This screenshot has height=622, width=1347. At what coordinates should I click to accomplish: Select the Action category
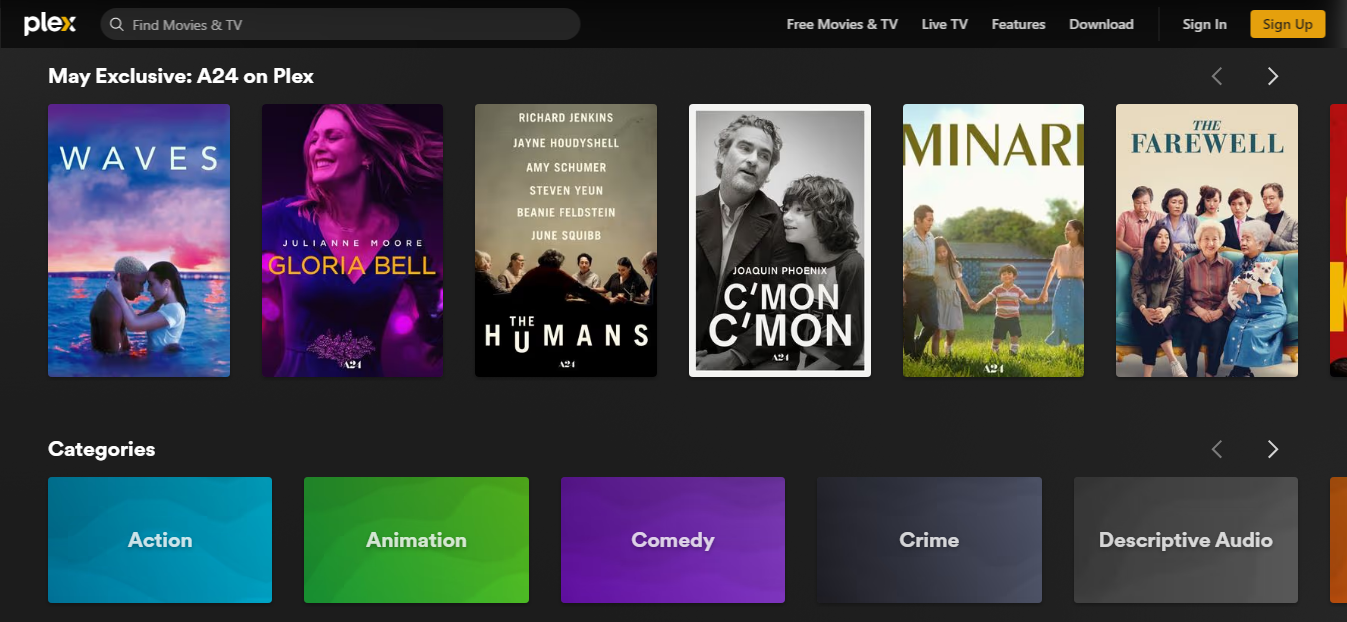[160, 540]
